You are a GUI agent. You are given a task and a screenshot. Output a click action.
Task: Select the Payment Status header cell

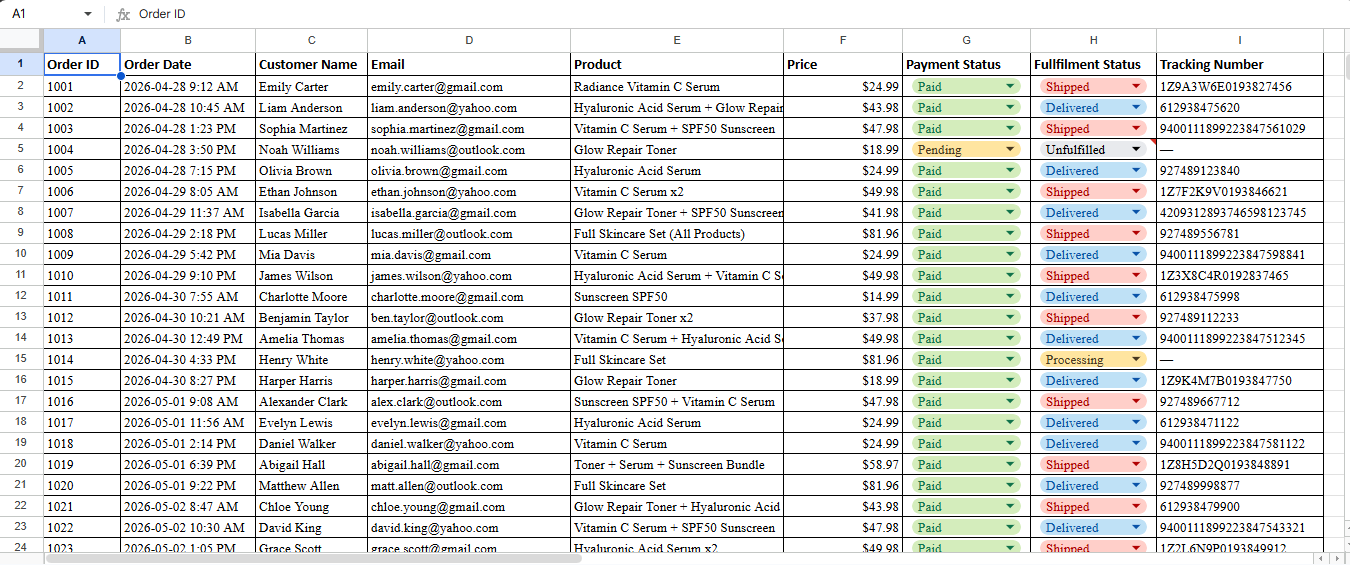click(967, 64)
